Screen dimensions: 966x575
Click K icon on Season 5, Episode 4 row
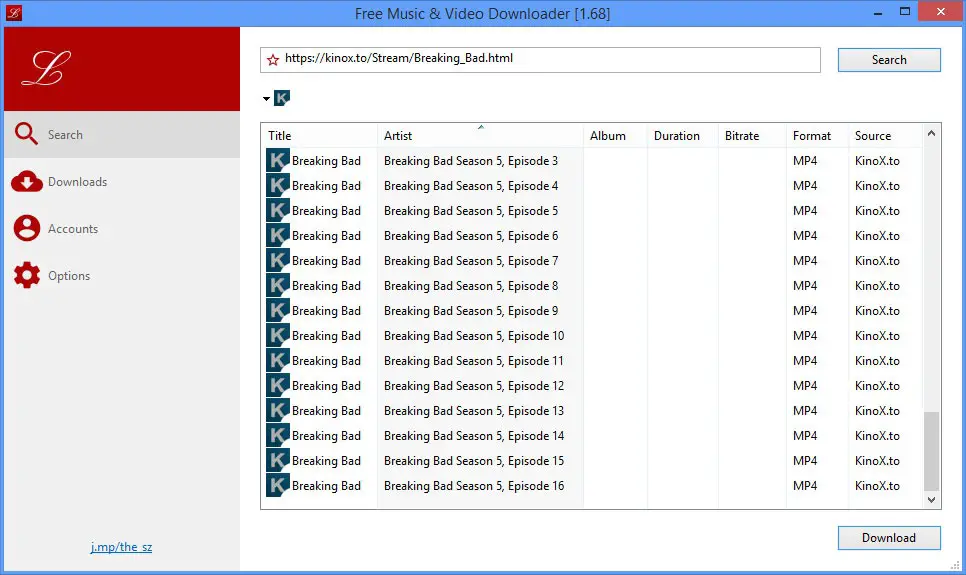[278, 186]
